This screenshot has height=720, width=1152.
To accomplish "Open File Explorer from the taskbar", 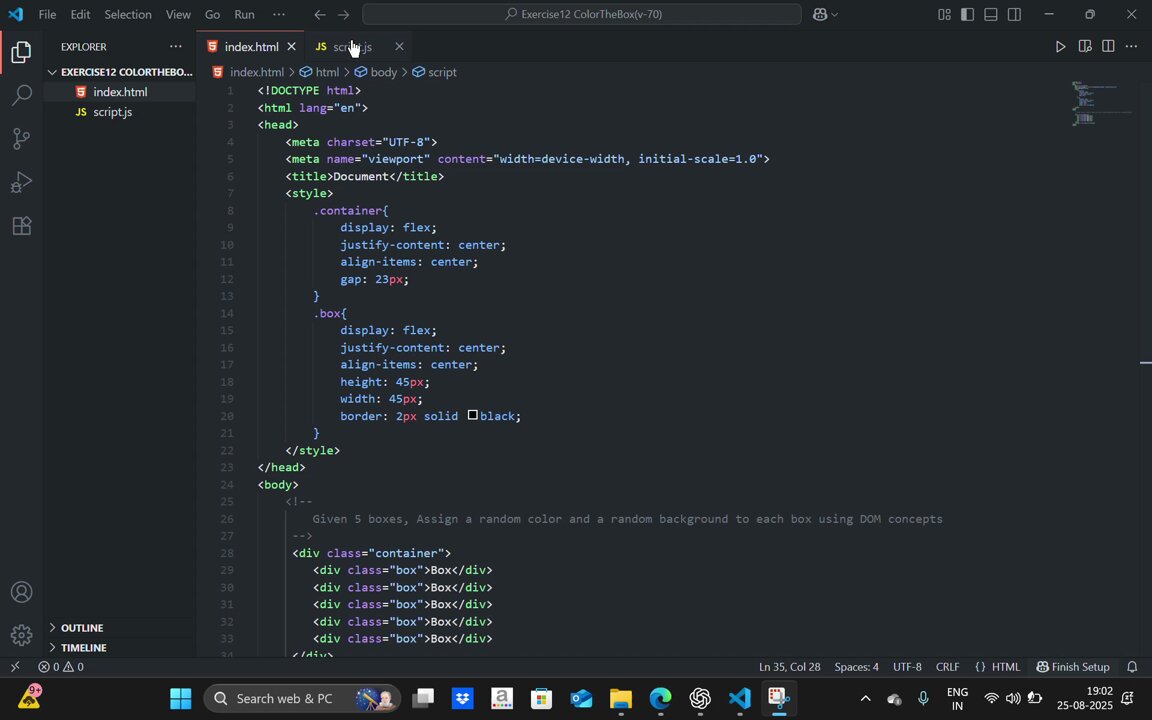I will [x=620, y=698].
